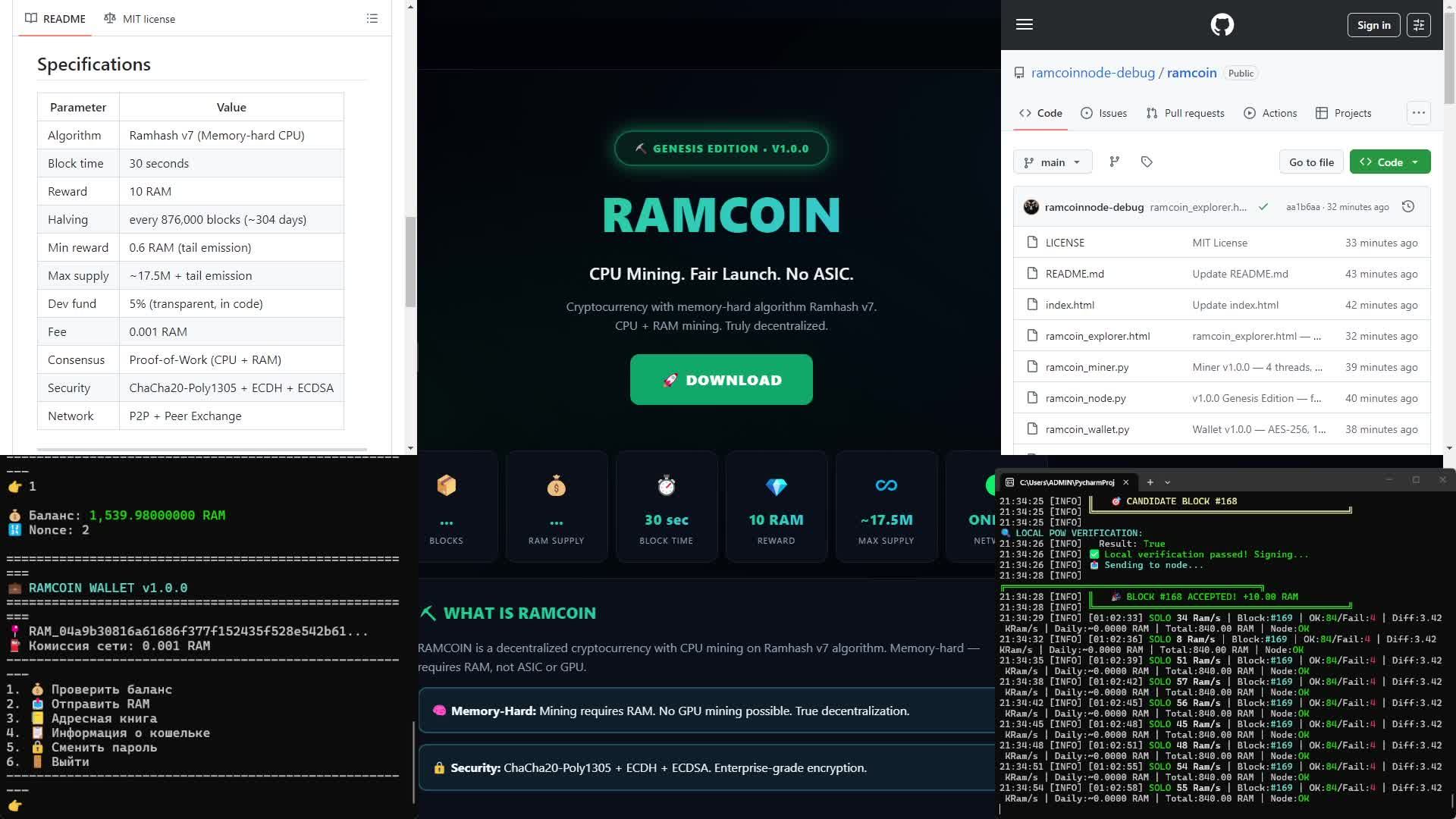Viewport: 1456px width, 819px height.
Task: Click the Sign in button
Action: point(1373,25)
